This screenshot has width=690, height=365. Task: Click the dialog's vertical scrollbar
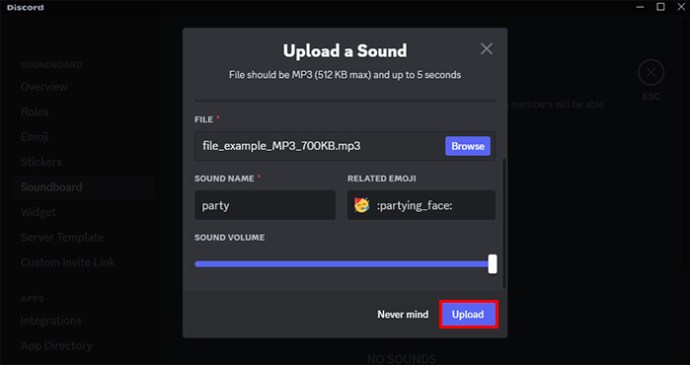click(505, 224)
